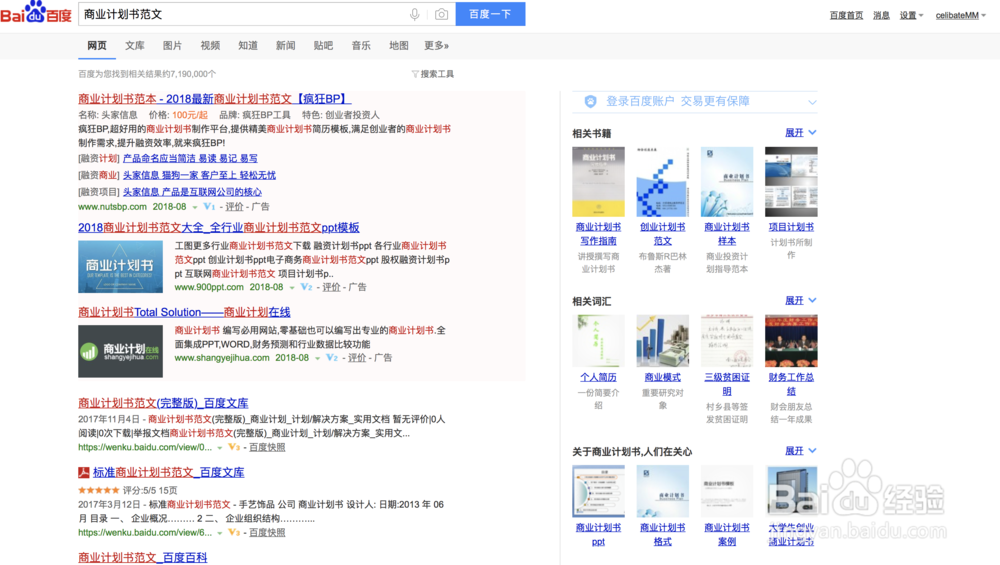The image size is (1000, 565).
Task: Switch to the 新闻 tab
Action: (286, 46)
